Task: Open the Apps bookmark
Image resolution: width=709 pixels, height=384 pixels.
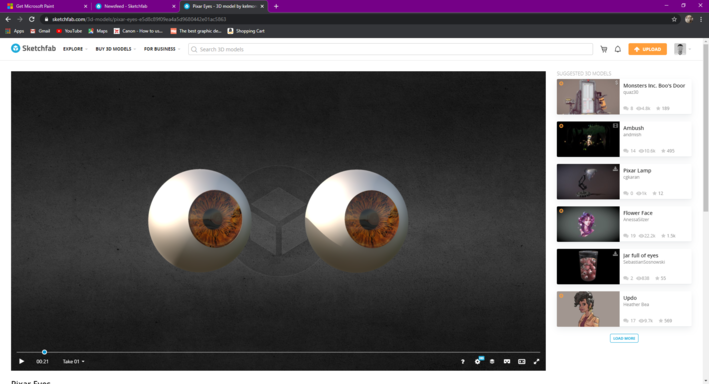Action: [x=14, y=31]
